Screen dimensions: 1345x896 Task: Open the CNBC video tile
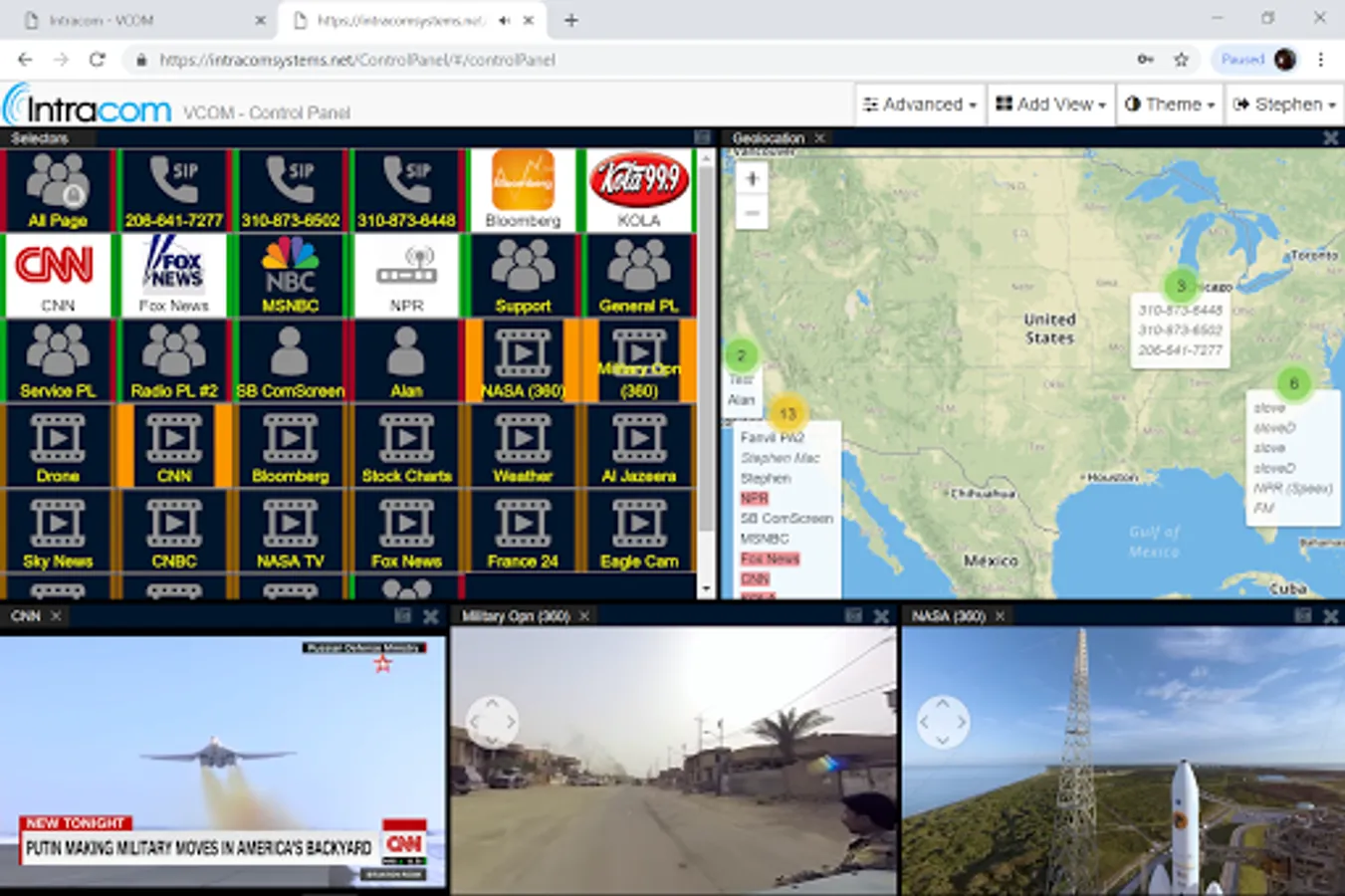[174, 532]
